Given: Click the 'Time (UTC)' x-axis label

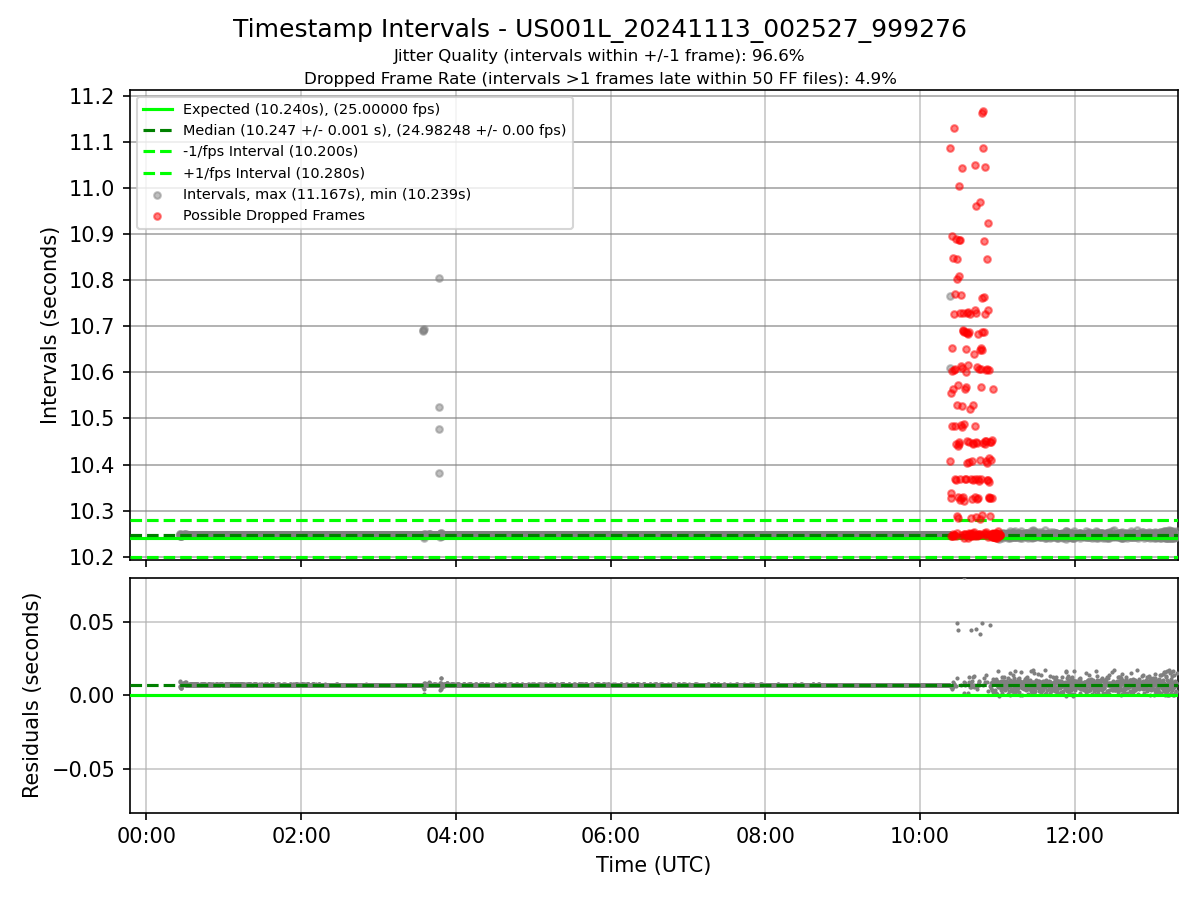Looking at the screenshot, I should pyautogui.click(x=653, y=865).
